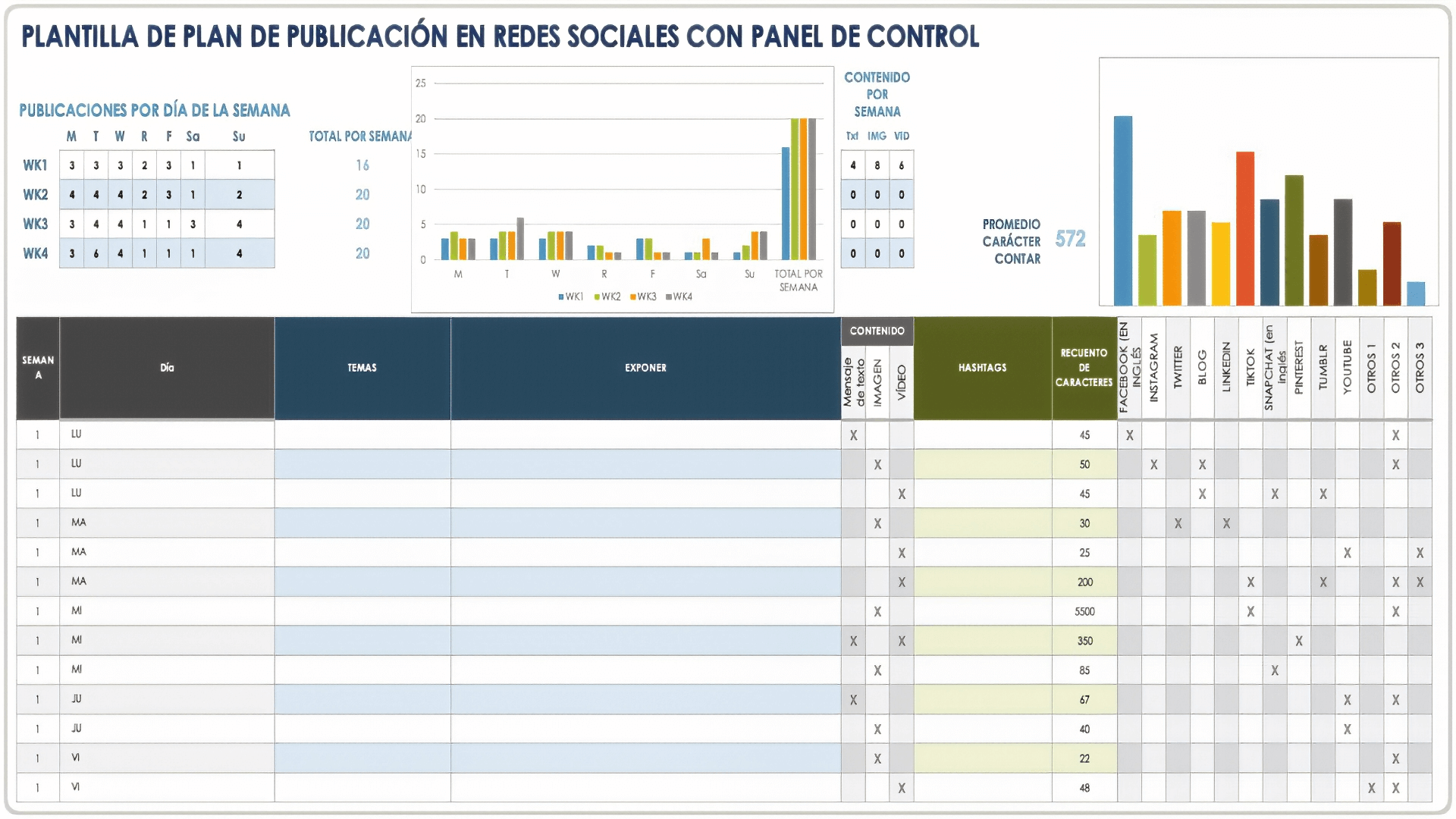This screenshot has height=819, width=1456.
Task: Select the PUBLICACIONES POR DÍA DE LA SEMANA heading
Action: pos(155,111)
